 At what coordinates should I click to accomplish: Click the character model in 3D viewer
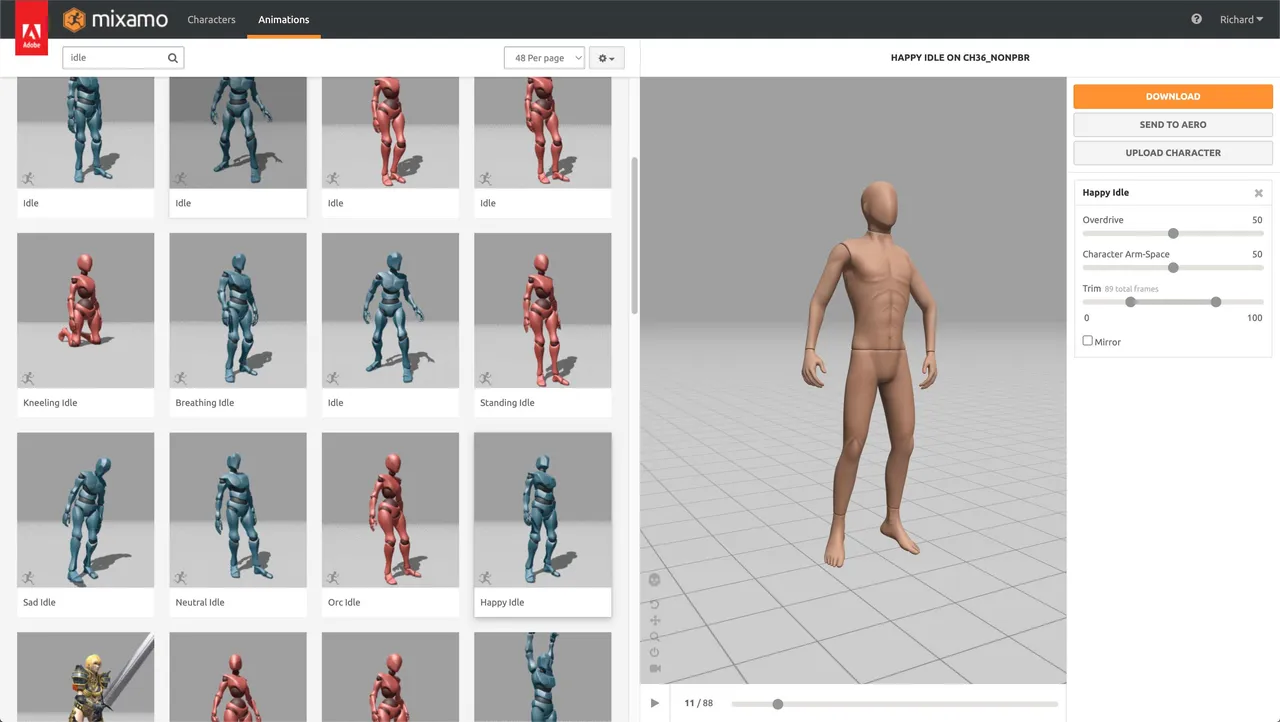pos(868,375)
